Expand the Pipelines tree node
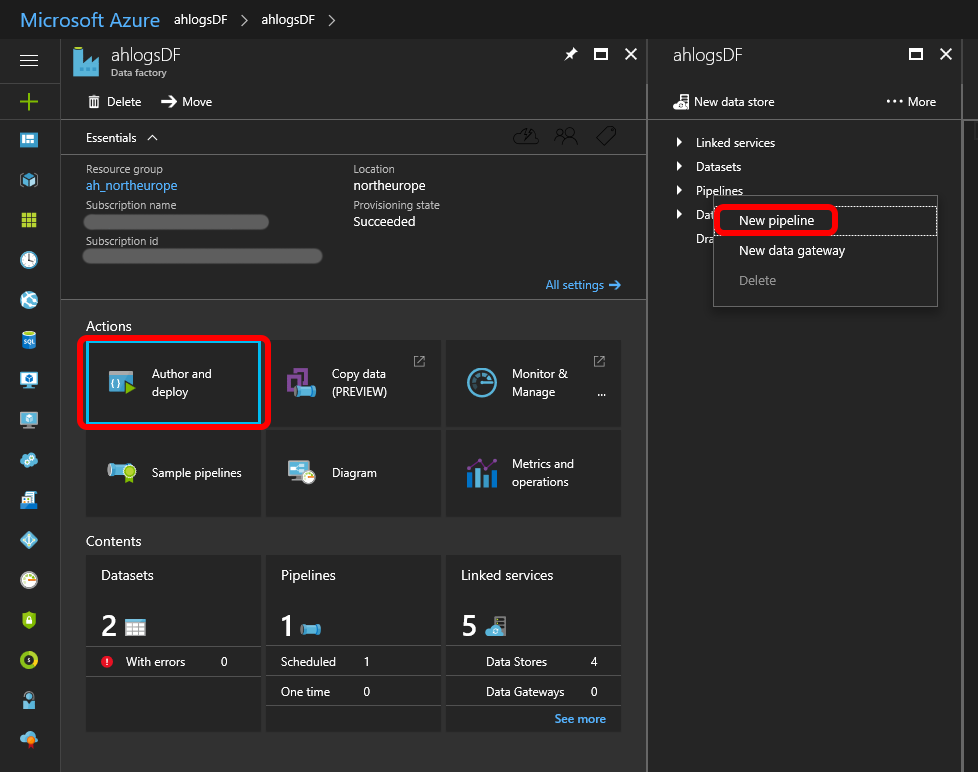 (679, 190)
